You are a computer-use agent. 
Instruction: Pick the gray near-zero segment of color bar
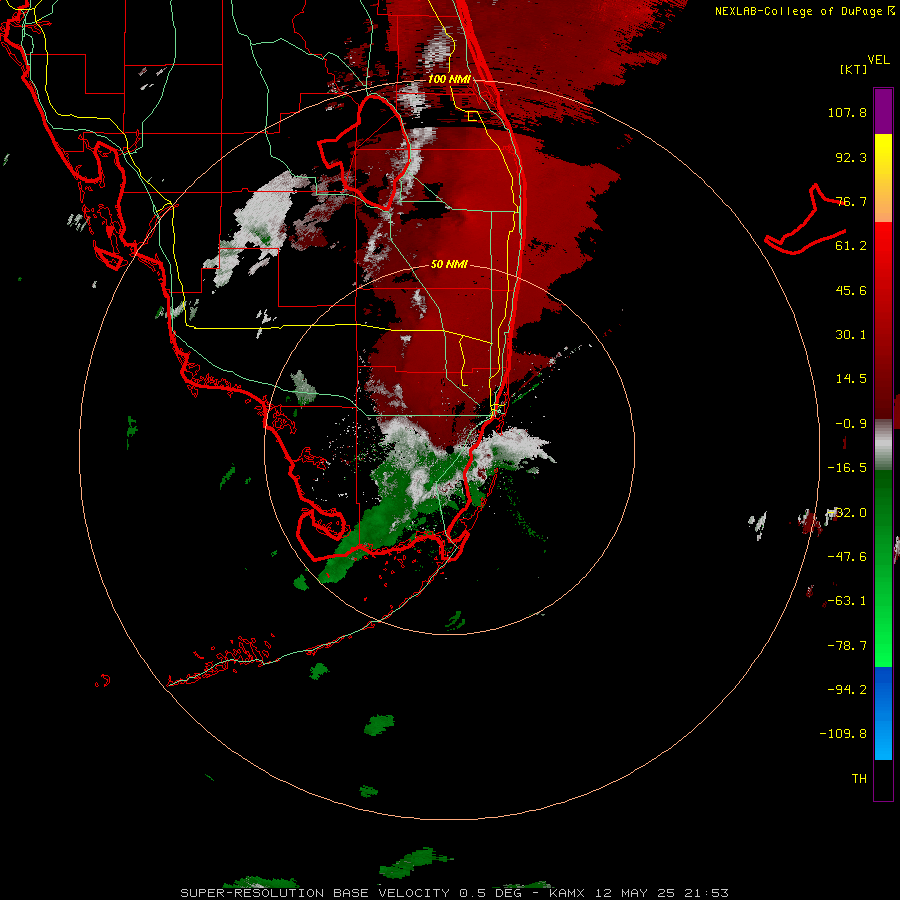(x=883, y=443)
